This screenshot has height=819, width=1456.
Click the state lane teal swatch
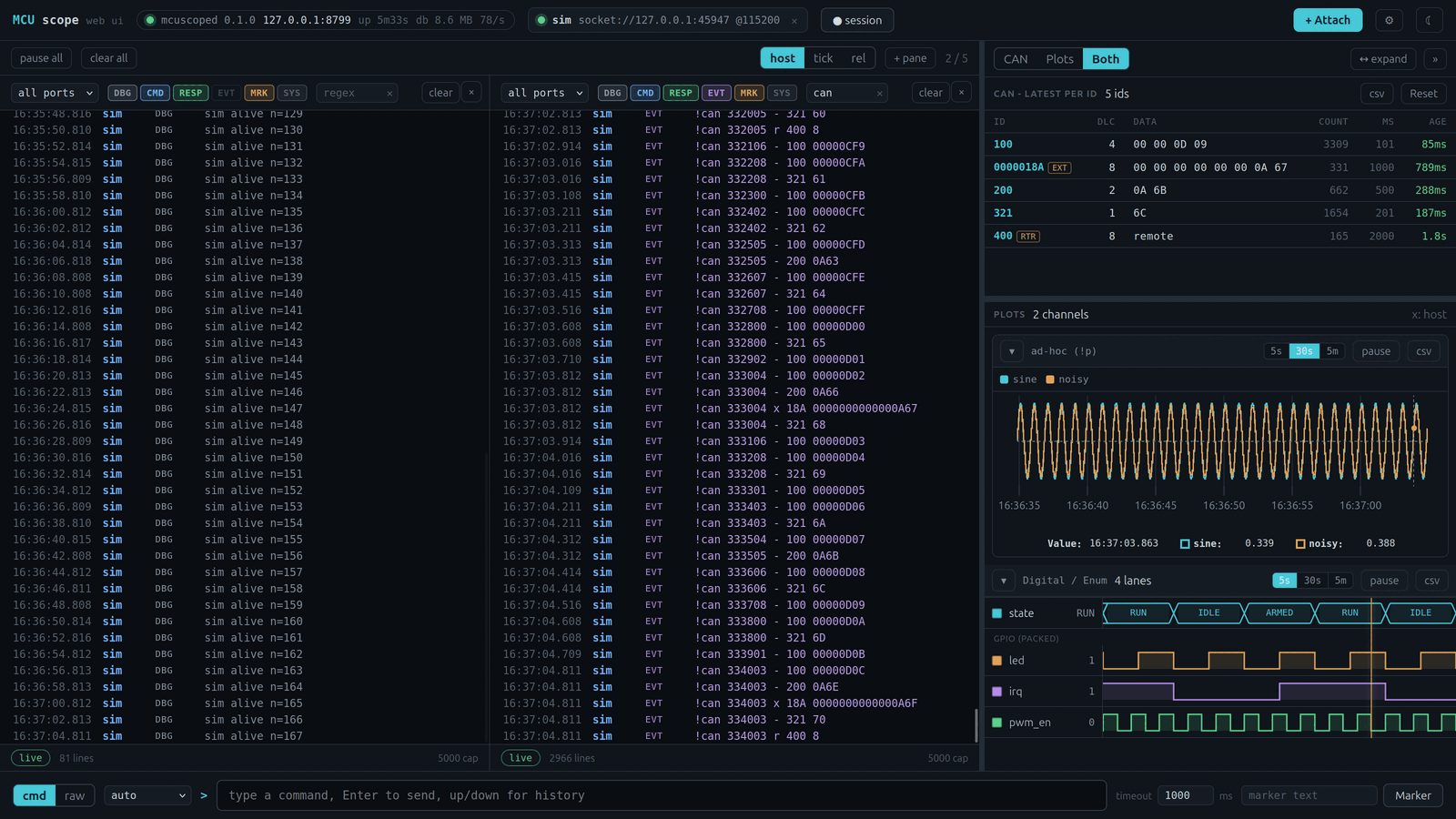pyautogui.click(x=996, y=613)
